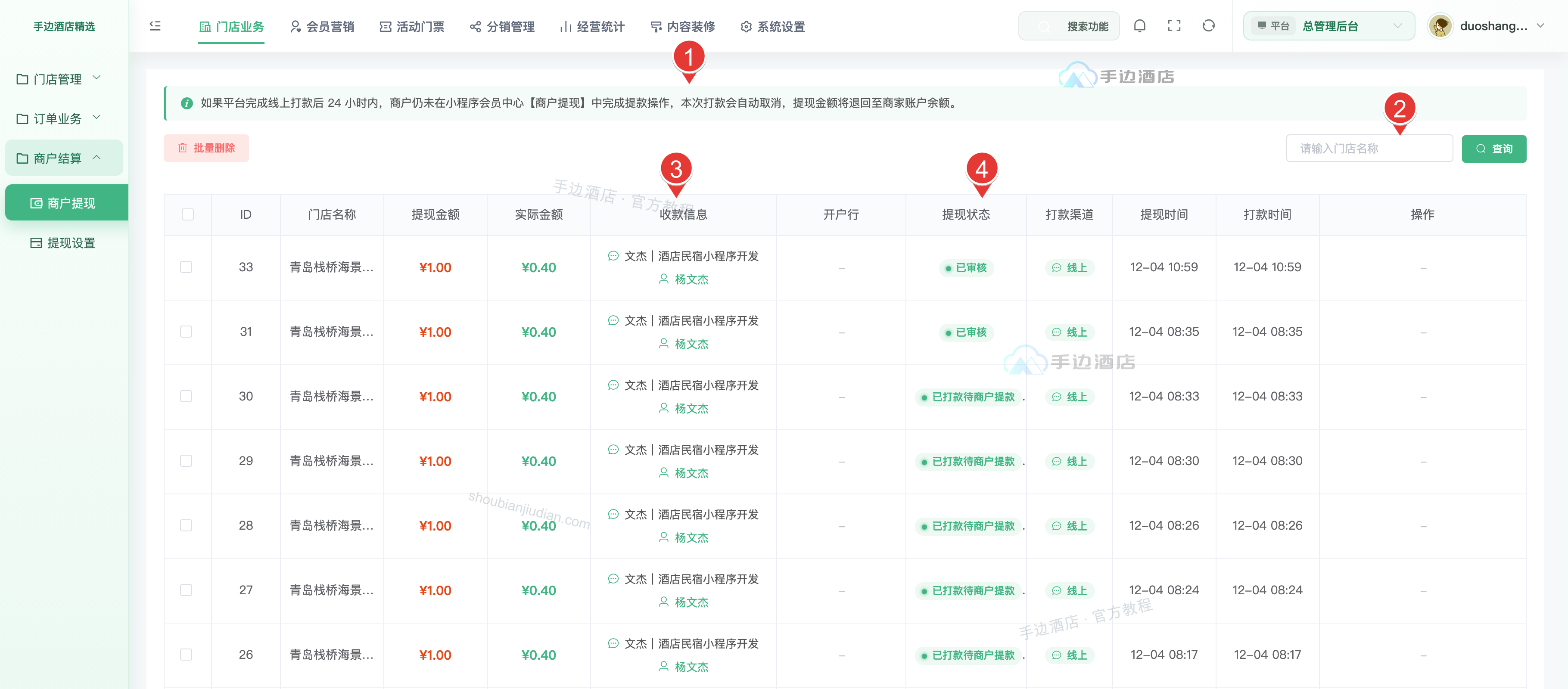Click the green 查询 button

click(1494, 149)
